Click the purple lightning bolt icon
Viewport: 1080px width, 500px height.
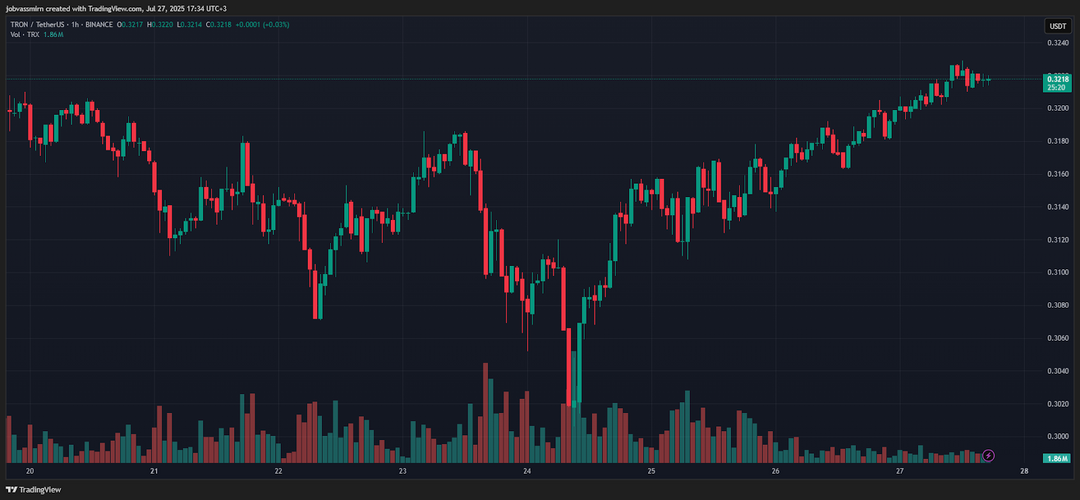point(989,456)
